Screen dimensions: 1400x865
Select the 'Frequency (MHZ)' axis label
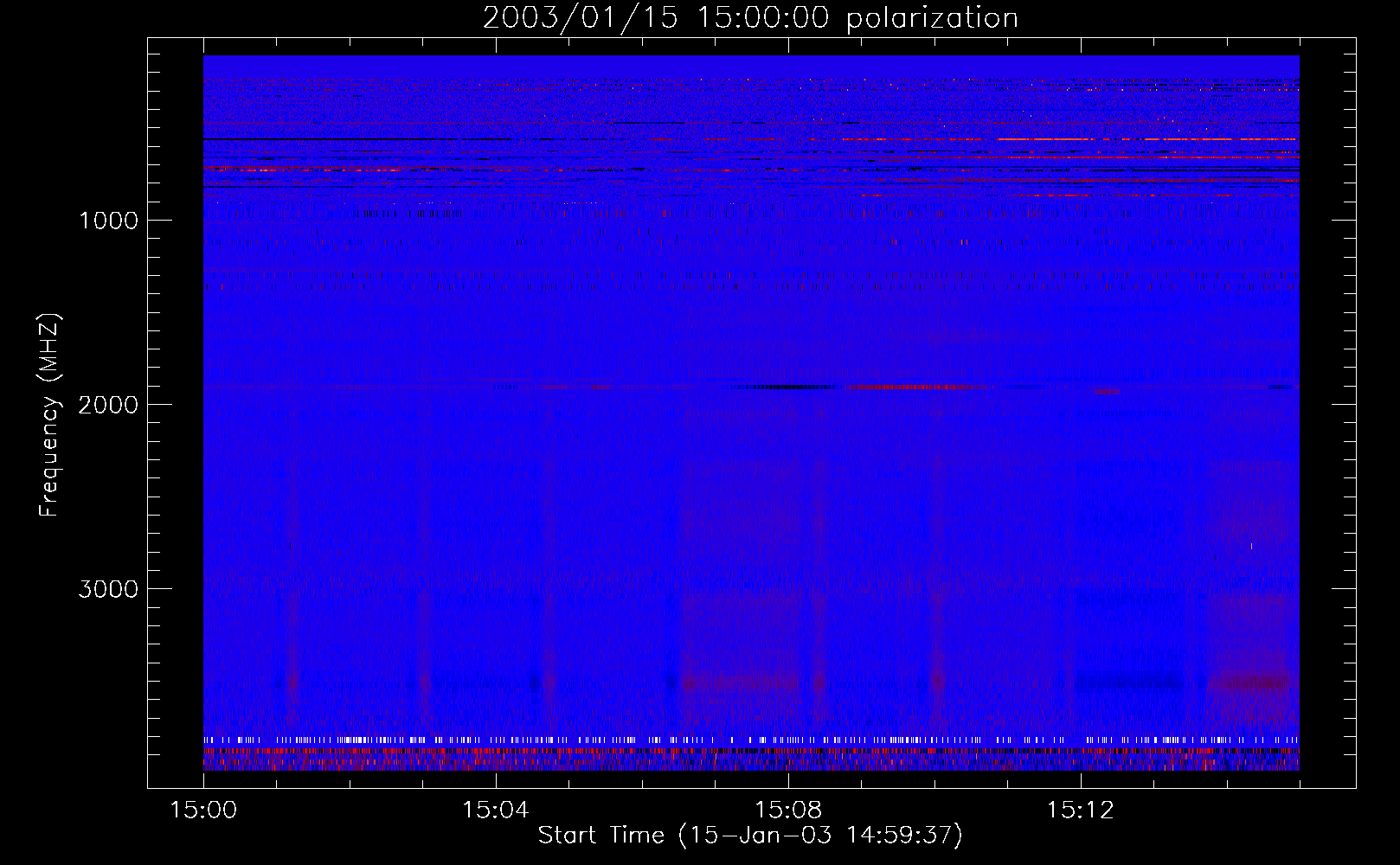coord(49,415)
